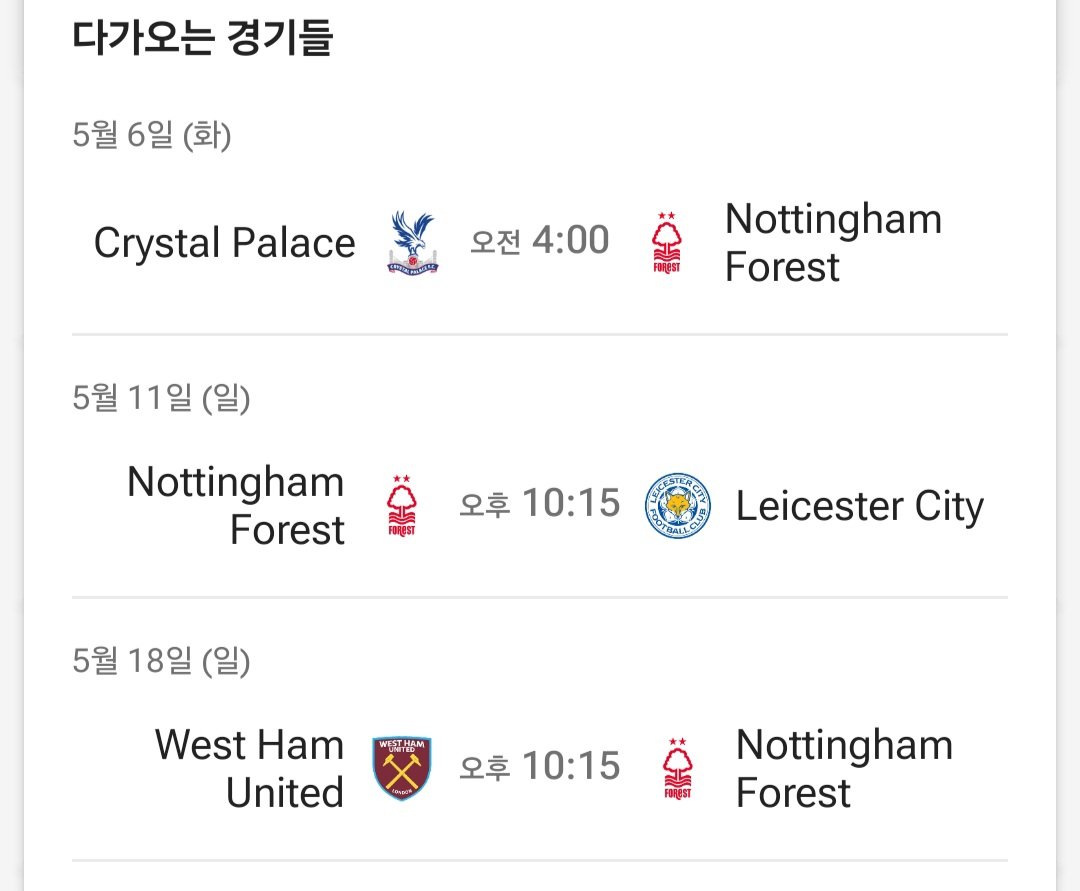1080x891 pixels.
Task: Click the West Ham United hammers crest
Action: coord(402,768)
